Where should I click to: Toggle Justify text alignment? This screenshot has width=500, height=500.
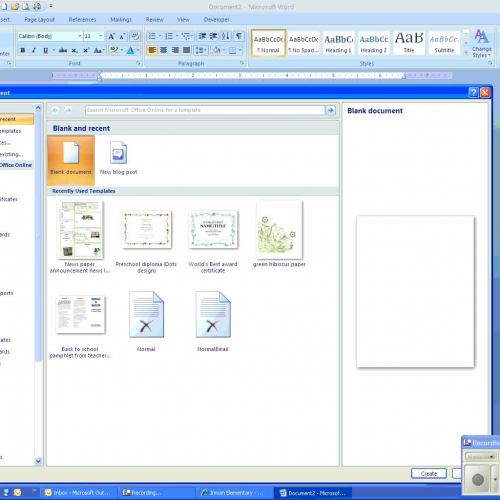[187, 50]
